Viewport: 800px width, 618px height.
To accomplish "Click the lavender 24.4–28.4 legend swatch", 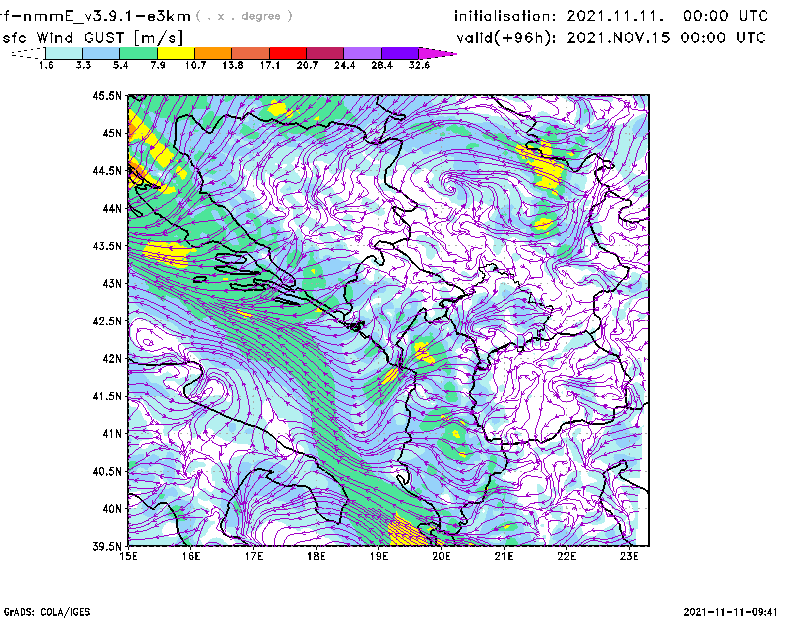I will (362, 53).
